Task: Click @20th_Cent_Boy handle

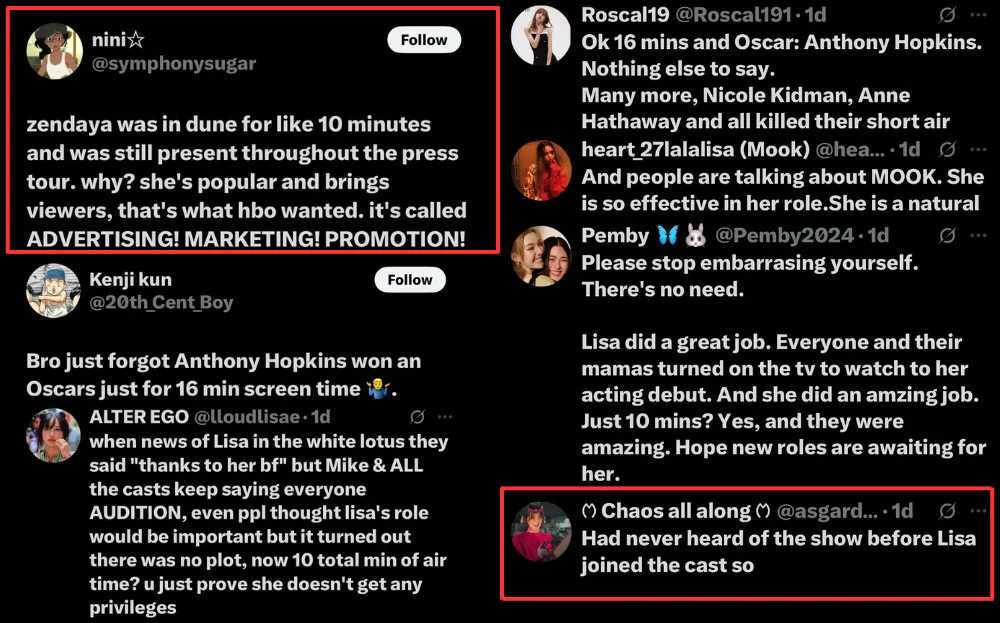Action: click(161, 302)
